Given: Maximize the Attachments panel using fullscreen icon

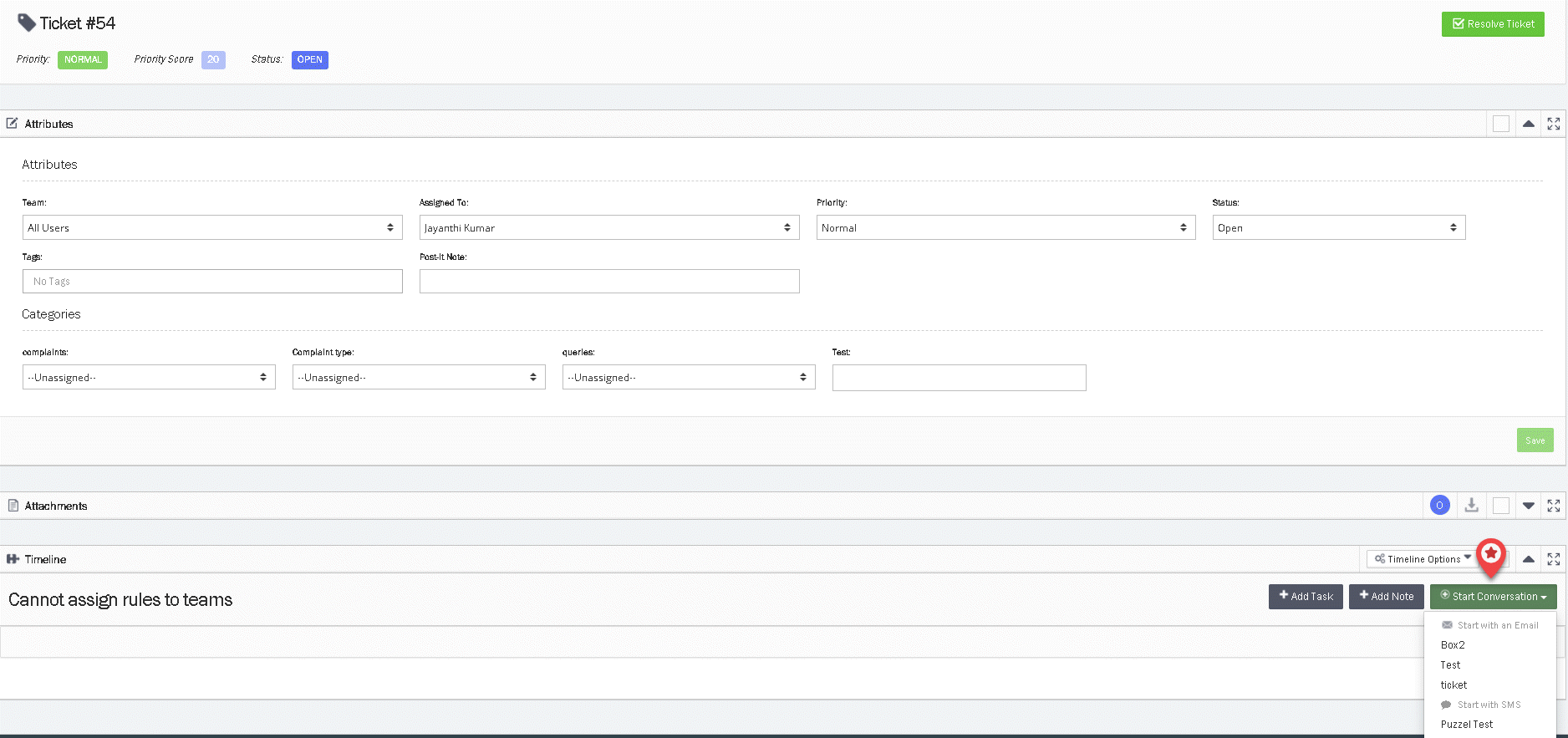Looking at the screenshot, I should (1553, 506).
